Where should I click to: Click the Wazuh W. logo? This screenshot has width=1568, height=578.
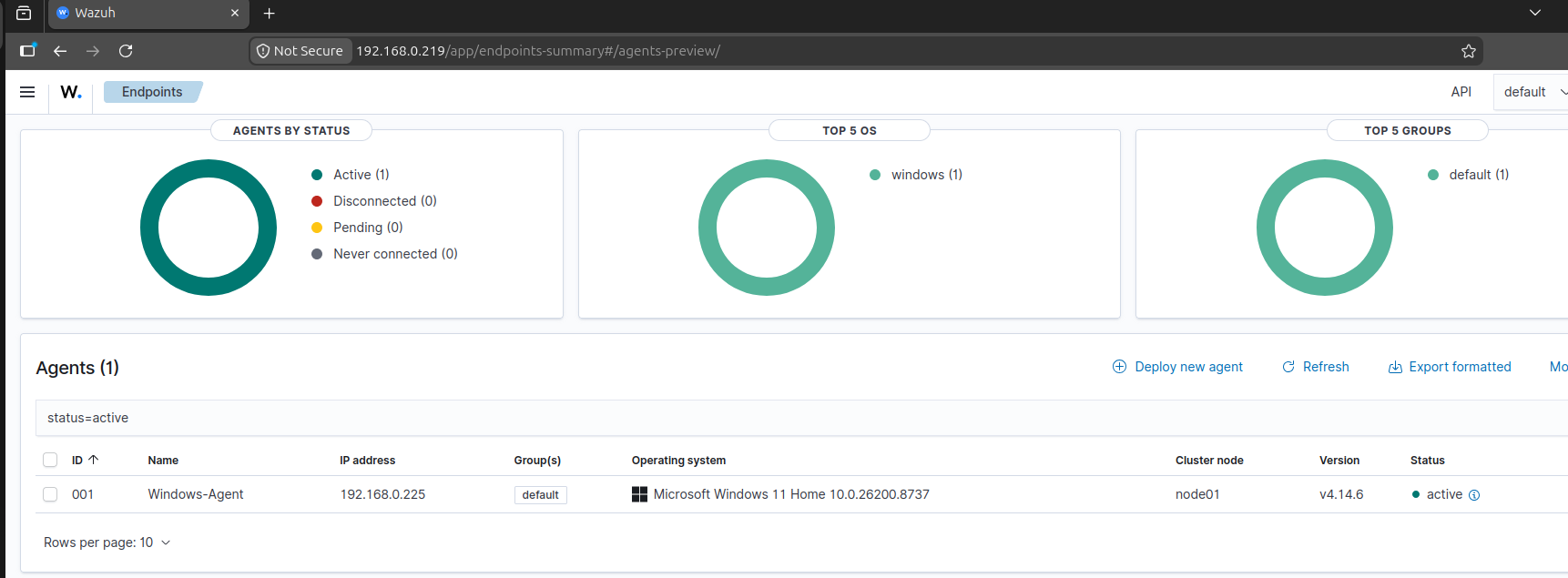[71, 92]
